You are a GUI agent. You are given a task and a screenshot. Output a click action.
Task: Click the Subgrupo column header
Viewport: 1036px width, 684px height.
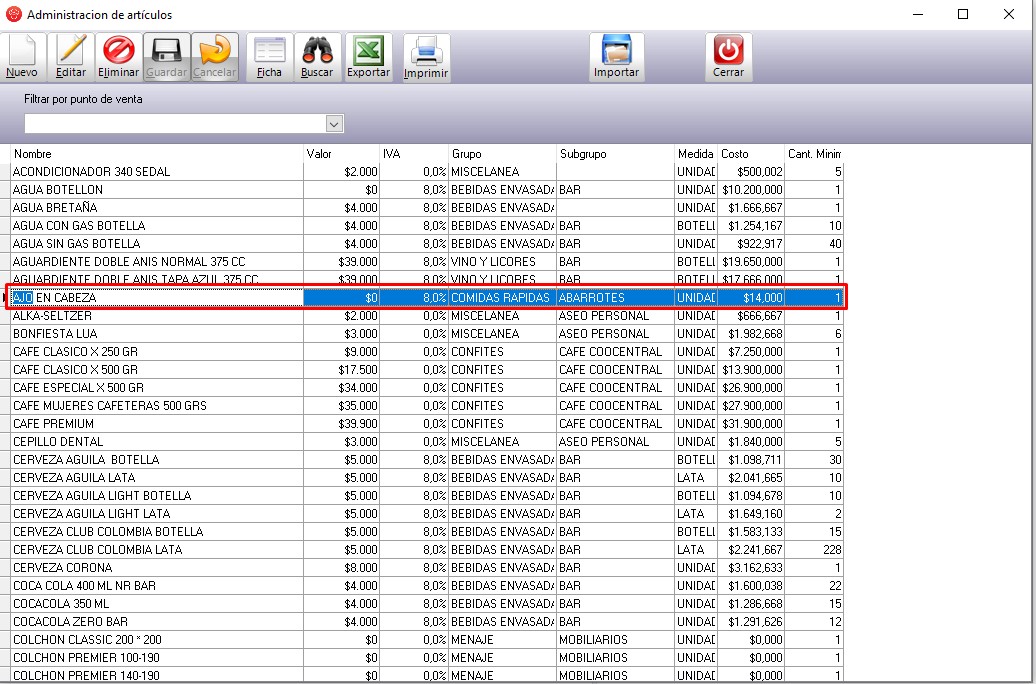point(615,154)
